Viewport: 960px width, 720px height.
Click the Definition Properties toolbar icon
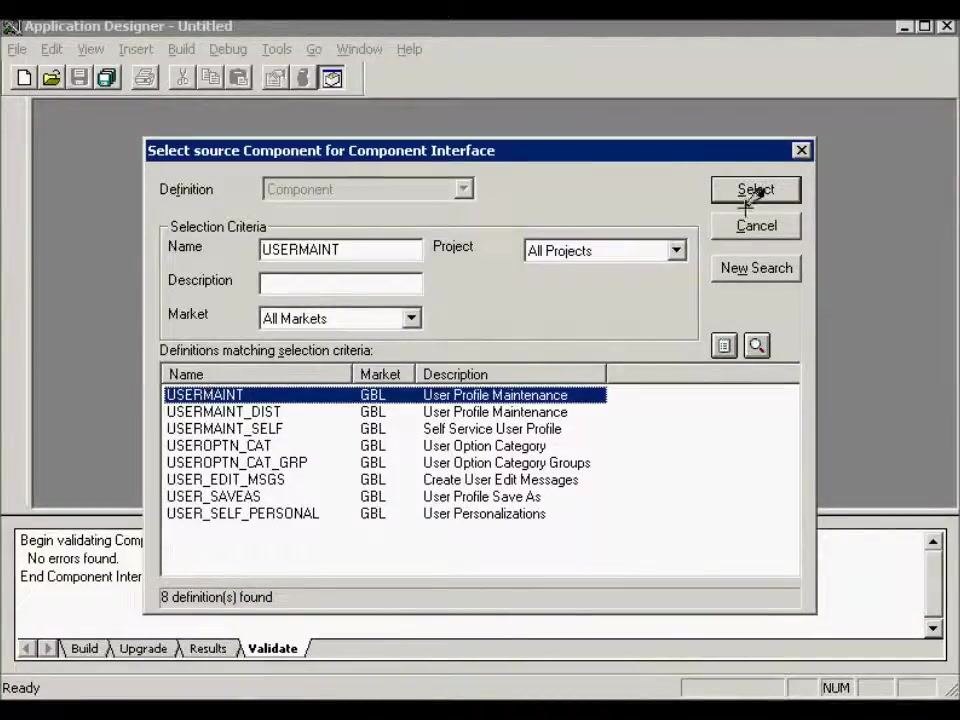pyautogui.click(x=276, y=78)
